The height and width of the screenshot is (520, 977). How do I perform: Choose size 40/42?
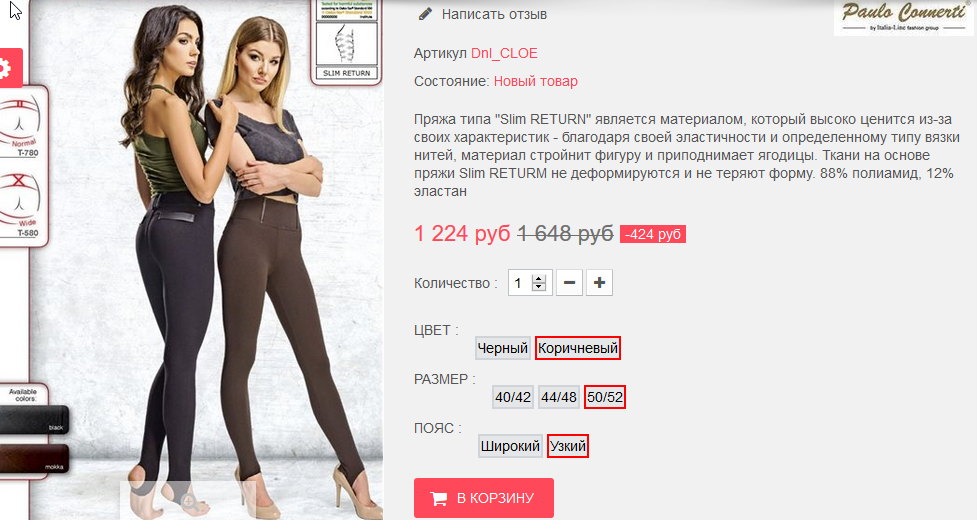[x=513, y=397]
